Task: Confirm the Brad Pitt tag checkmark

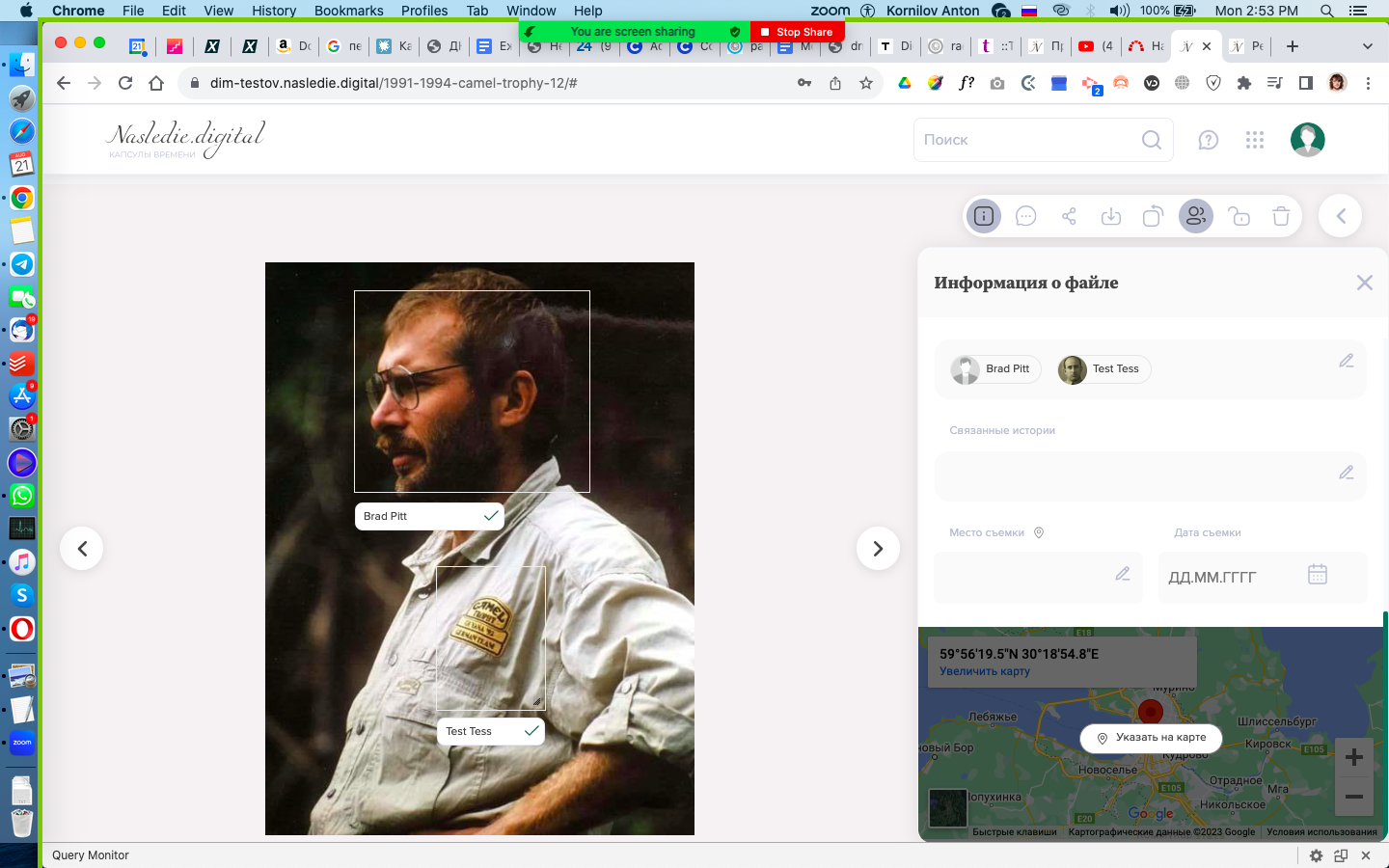Action: click(491, 516)
